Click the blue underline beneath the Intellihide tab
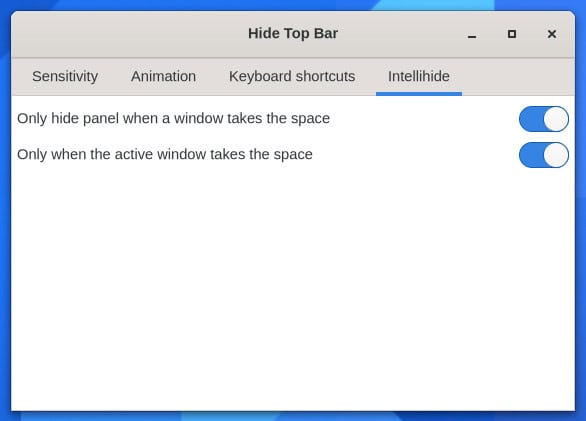The height and width of the screenshot is (421, 586). [419, 94]
